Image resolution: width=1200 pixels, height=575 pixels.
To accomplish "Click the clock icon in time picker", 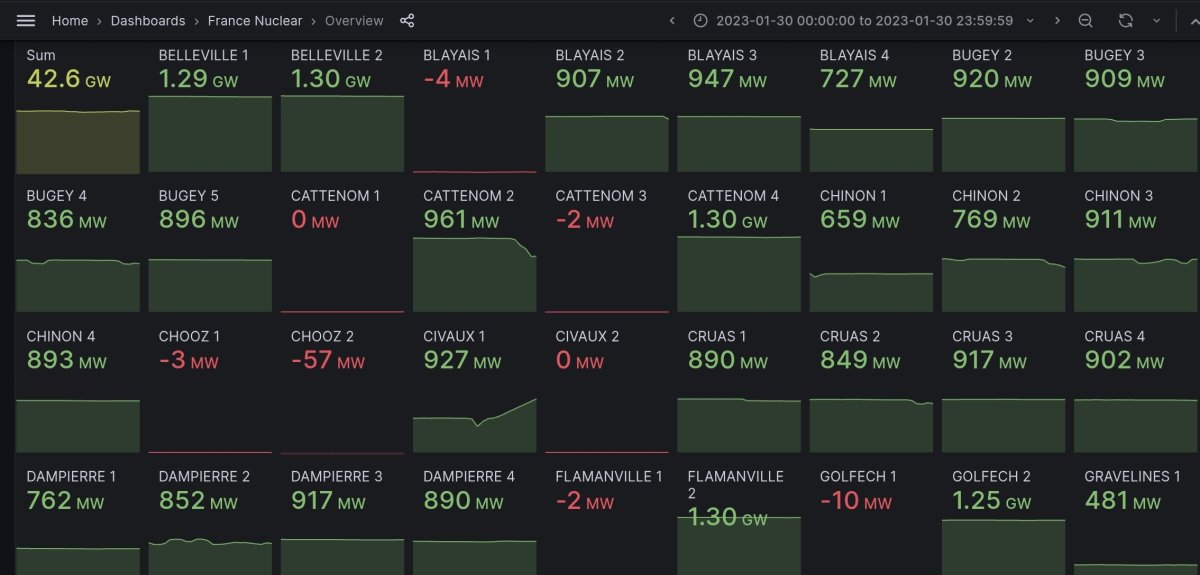I will (x=701, y=20).
